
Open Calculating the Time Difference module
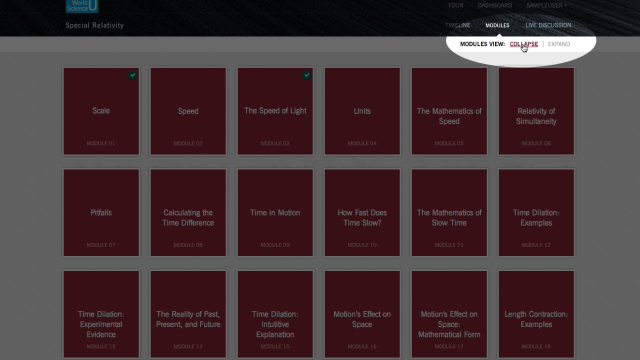188,213
